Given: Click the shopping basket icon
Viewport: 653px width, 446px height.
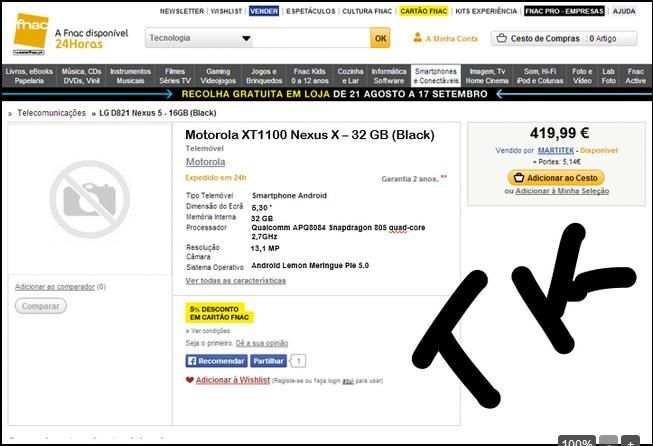Looking at the screenshot, I should point(501,38).
